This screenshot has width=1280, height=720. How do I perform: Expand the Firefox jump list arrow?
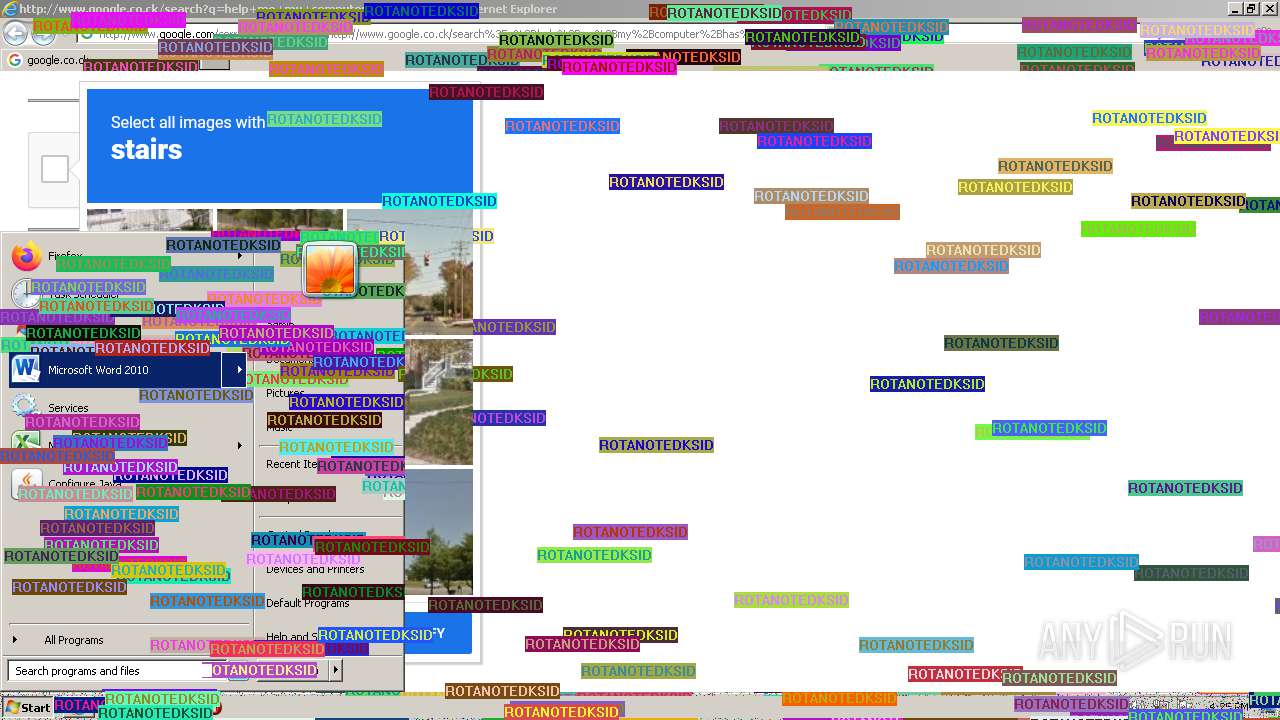tap(239, 256)
